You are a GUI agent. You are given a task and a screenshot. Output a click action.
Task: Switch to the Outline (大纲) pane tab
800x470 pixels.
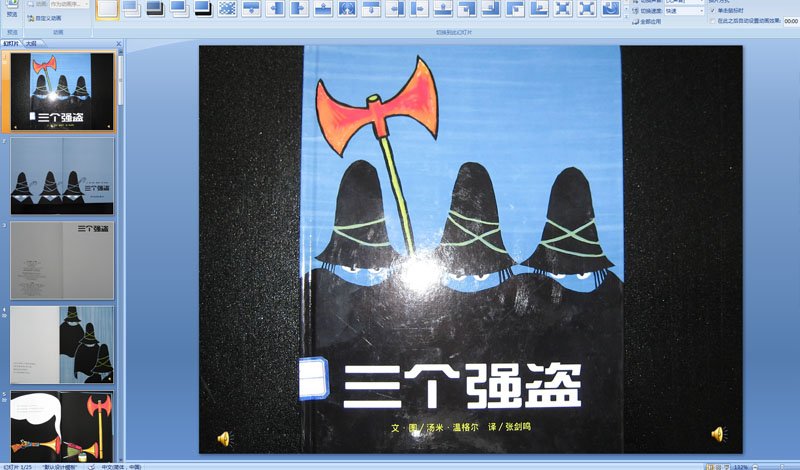pyautogui.click(x=31, y=44)
